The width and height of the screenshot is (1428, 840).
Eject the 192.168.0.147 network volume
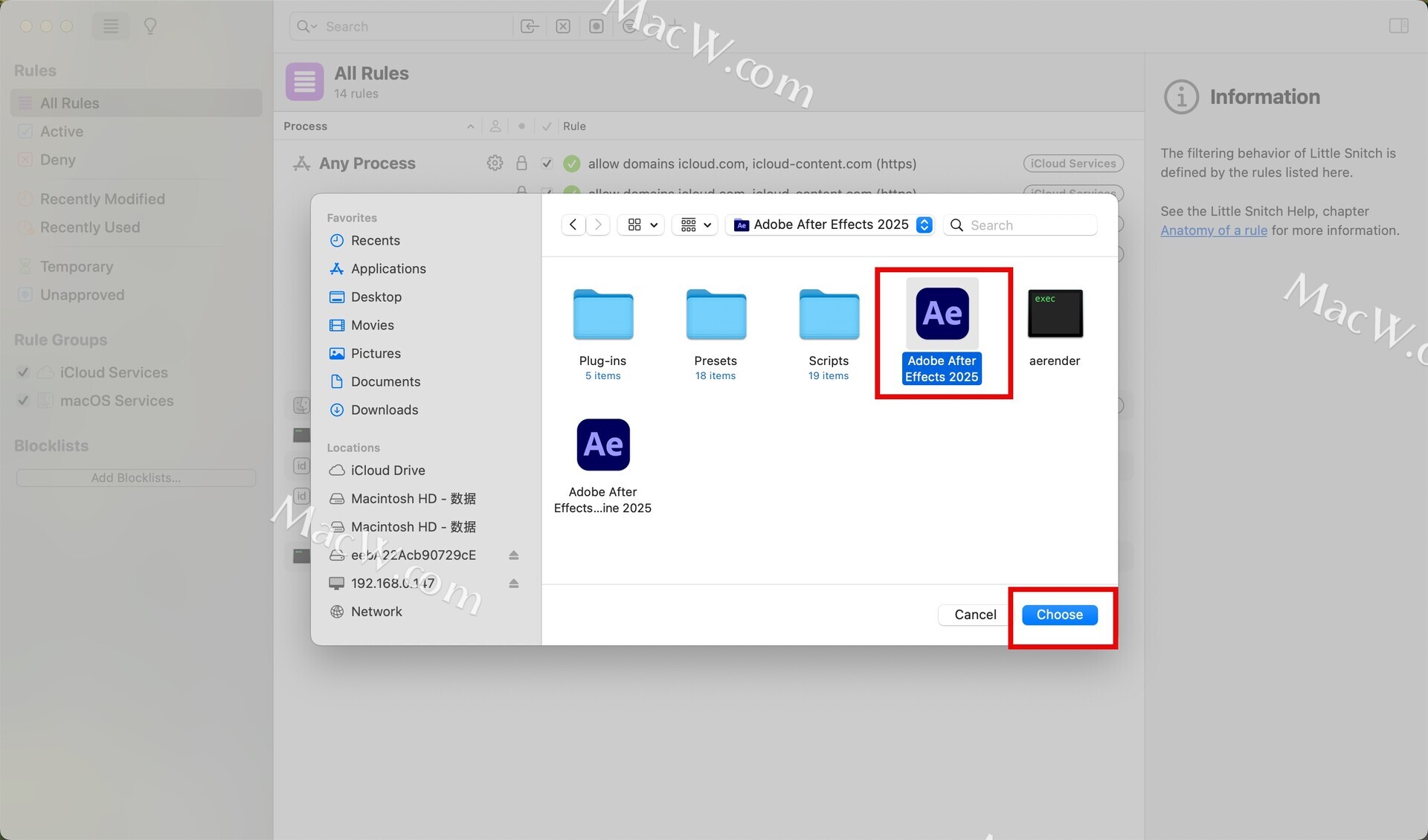(x=513, y=584)
